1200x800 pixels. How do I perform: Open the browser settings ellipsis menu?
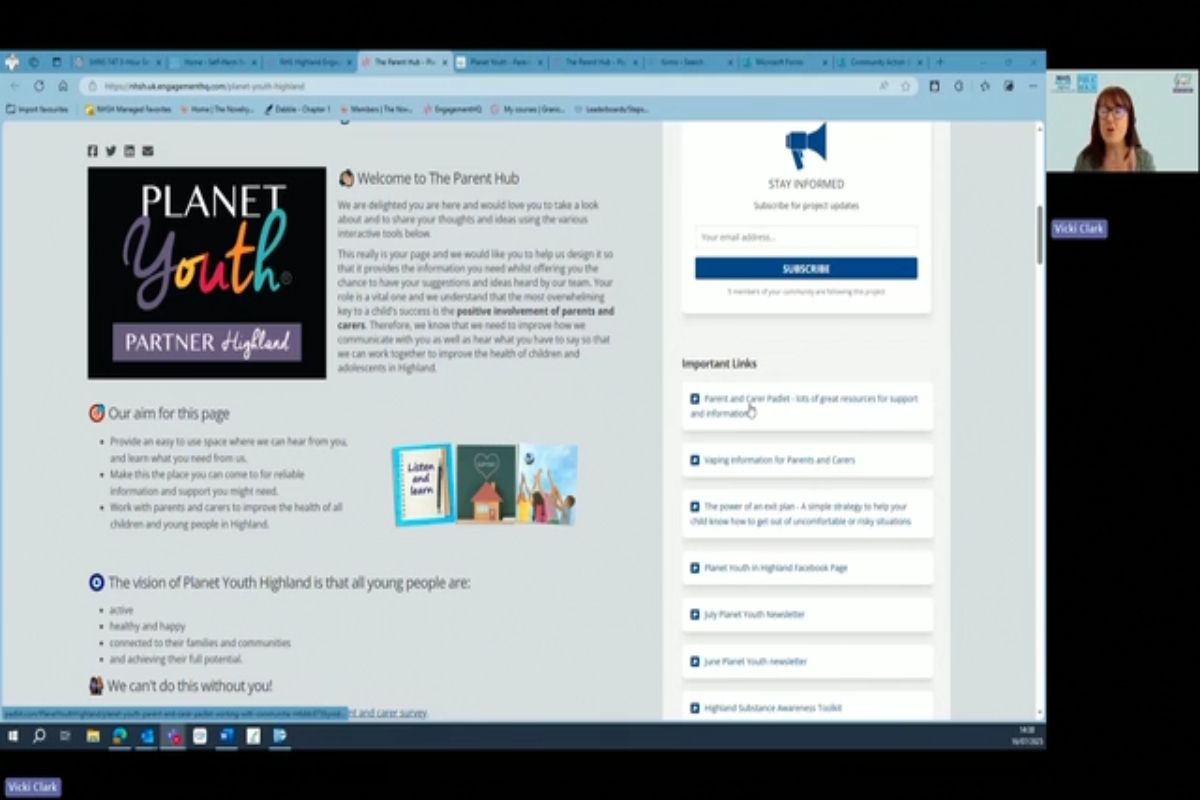click(1033, 86)
